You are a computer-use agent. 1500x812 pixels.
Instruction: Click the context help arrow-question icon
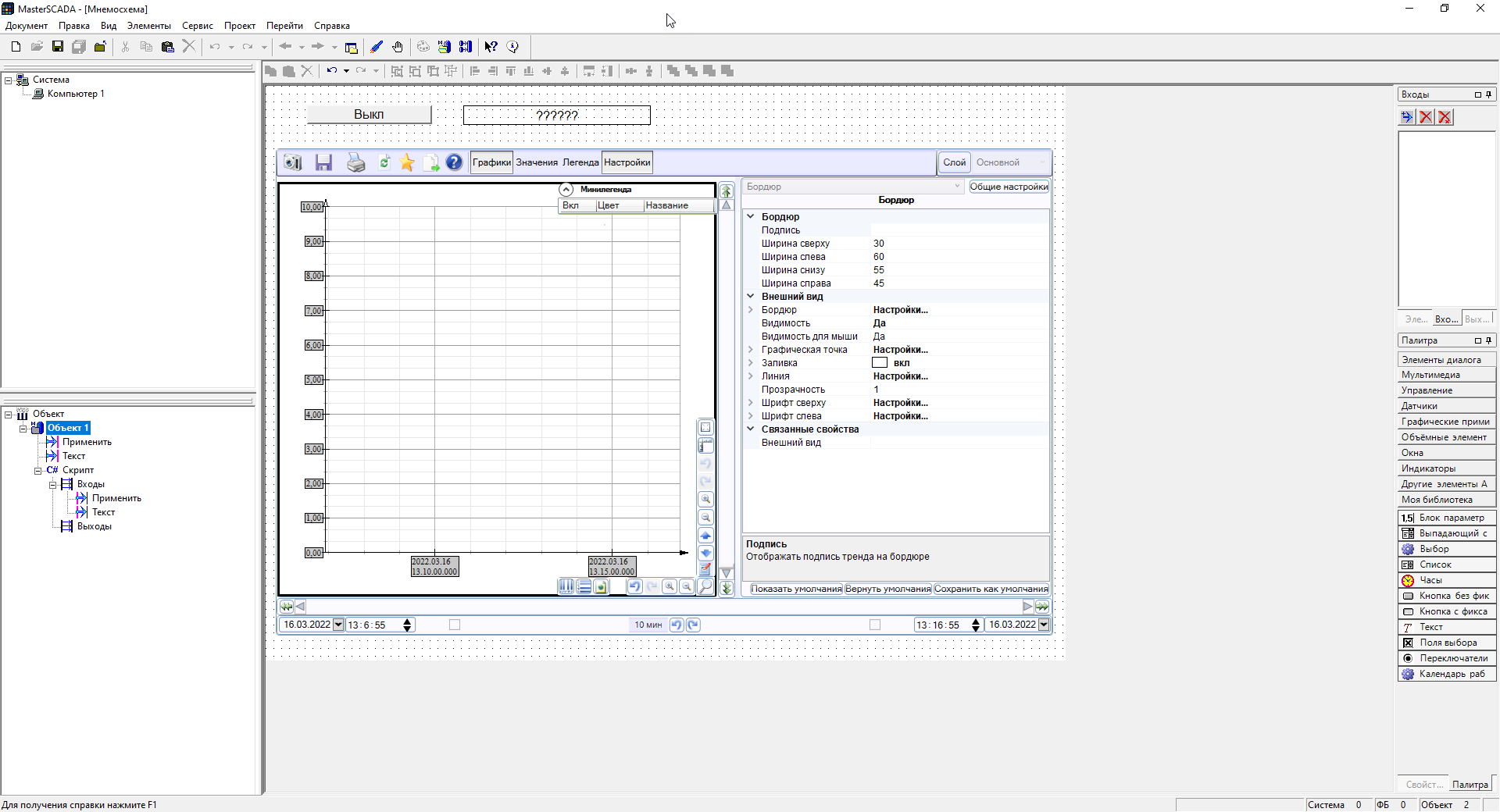click(x=491, y=47)
